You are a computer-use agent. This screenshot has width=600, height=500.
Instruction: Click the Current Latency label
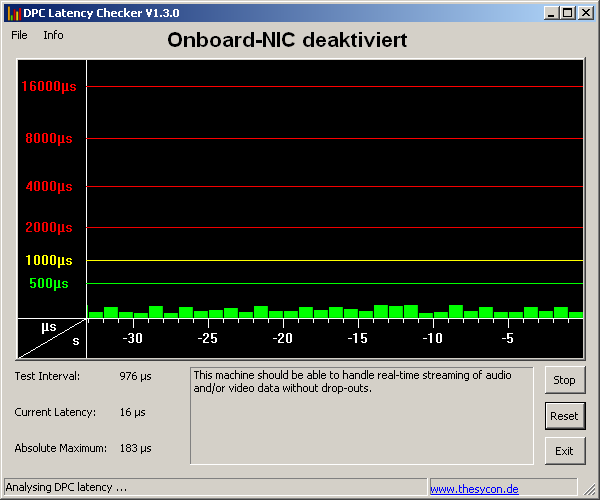coord(55,412)
